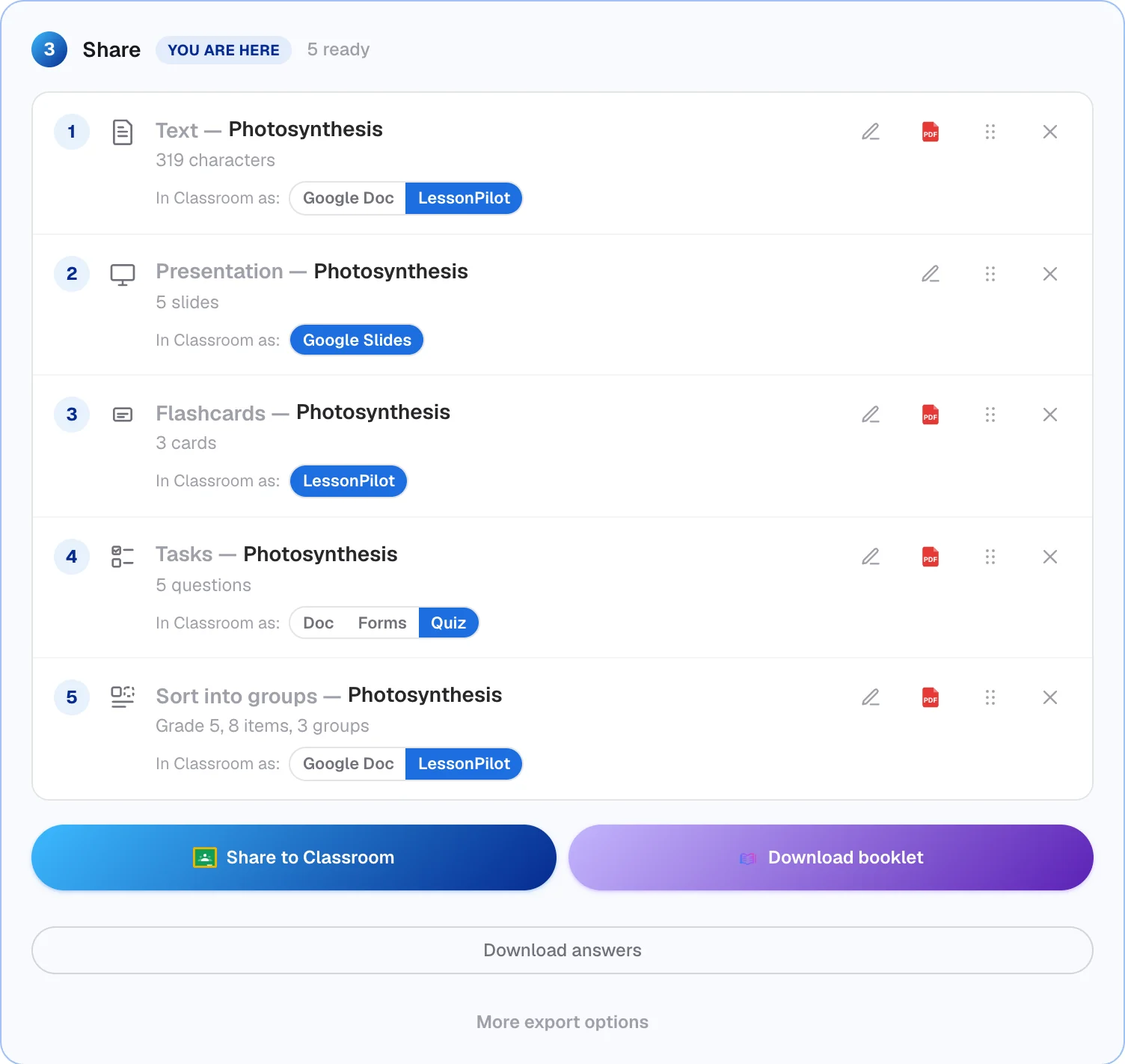Click drag handle of Tasks row
The width and height of the screenshot is (1125, 1064).
990,557
